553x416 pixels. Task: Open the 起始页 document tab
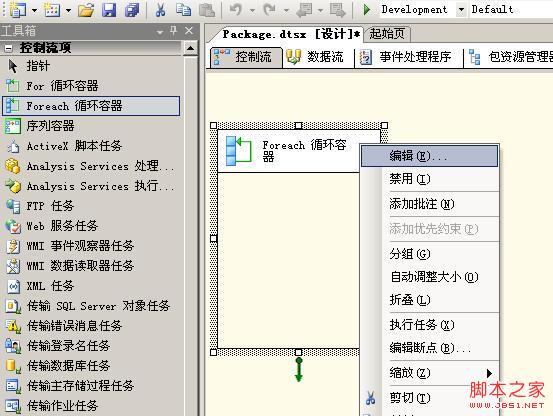point(387,34)
